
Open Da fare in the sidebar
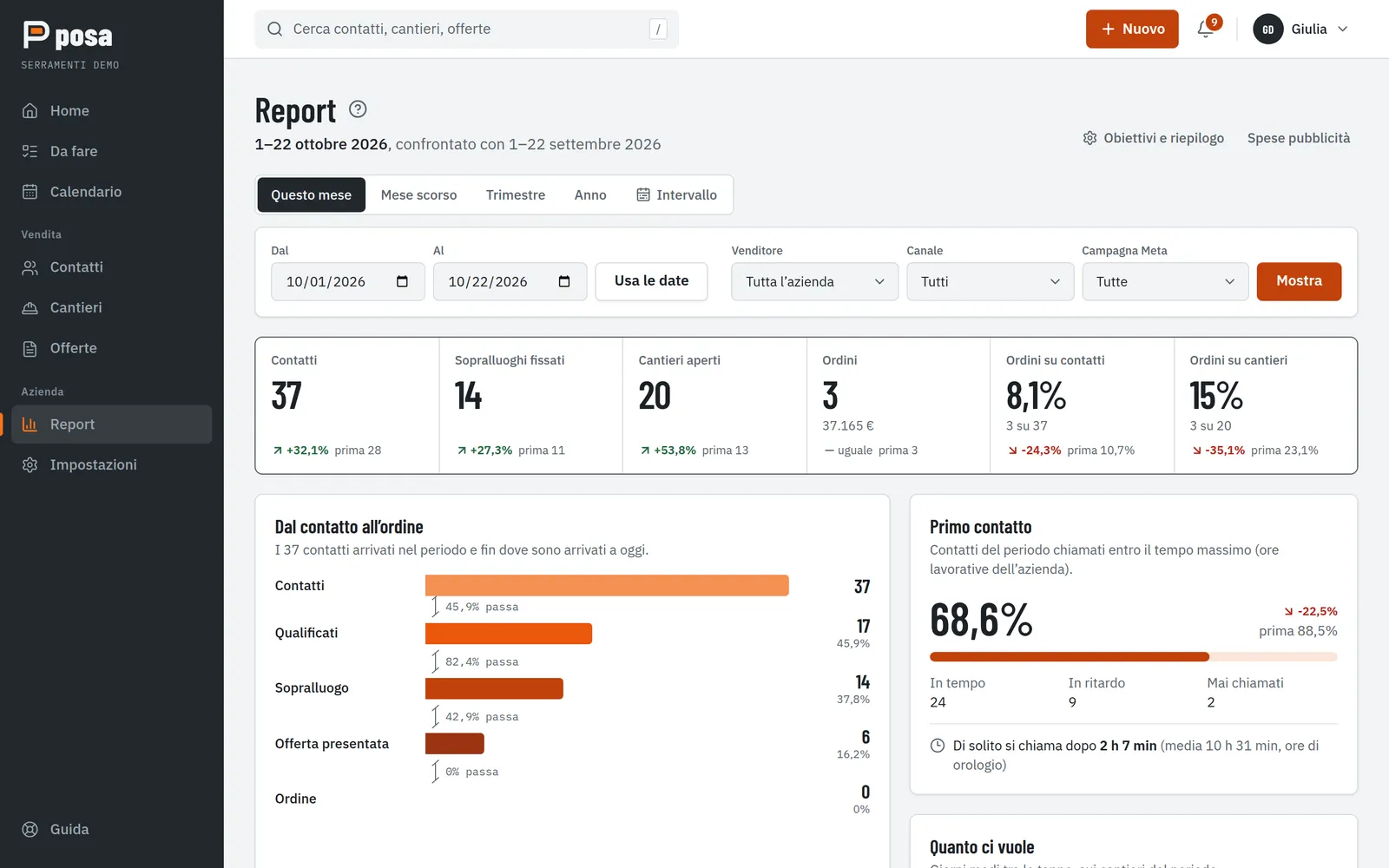pos(112,151)
